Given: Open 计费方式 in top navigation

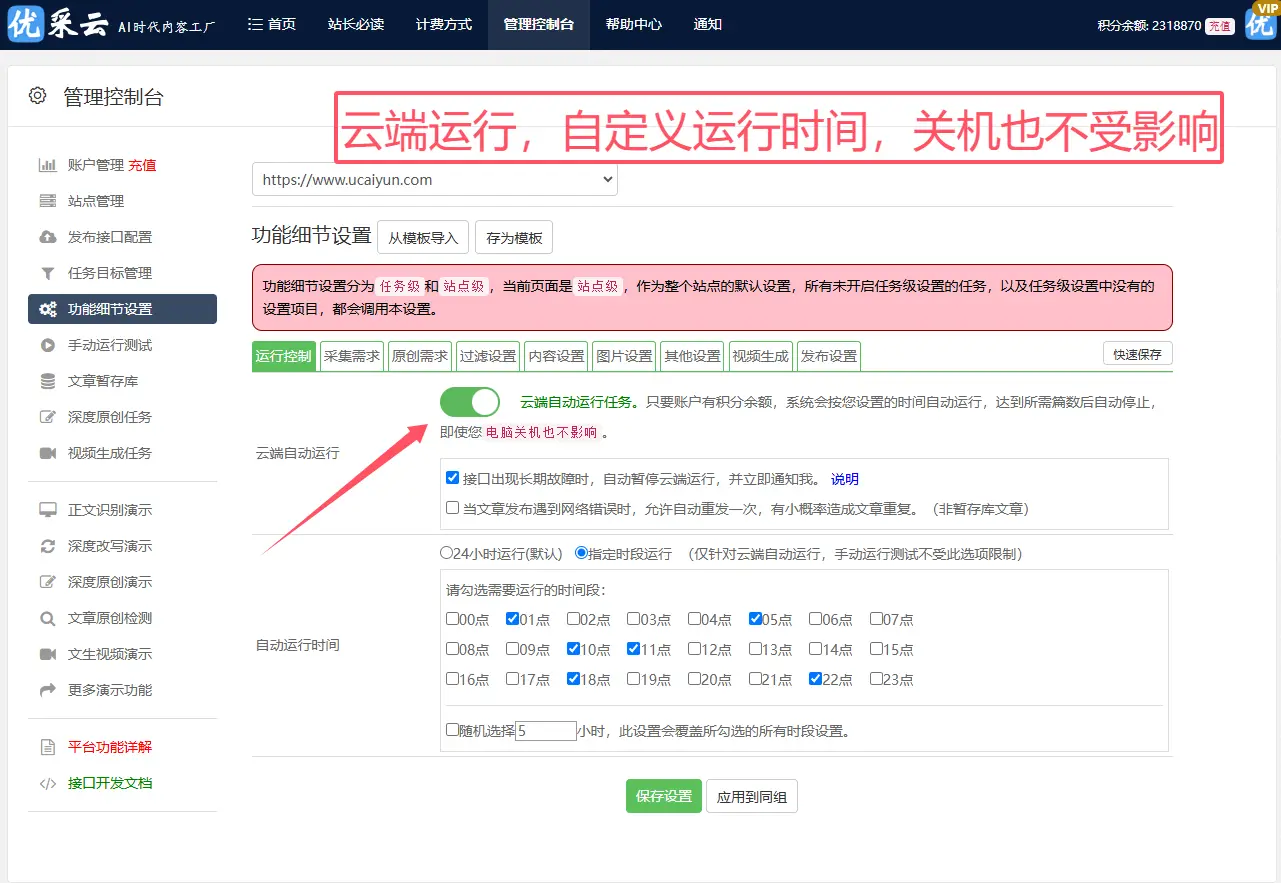Looking at the screenshot, I should click(x=443, y=24).
